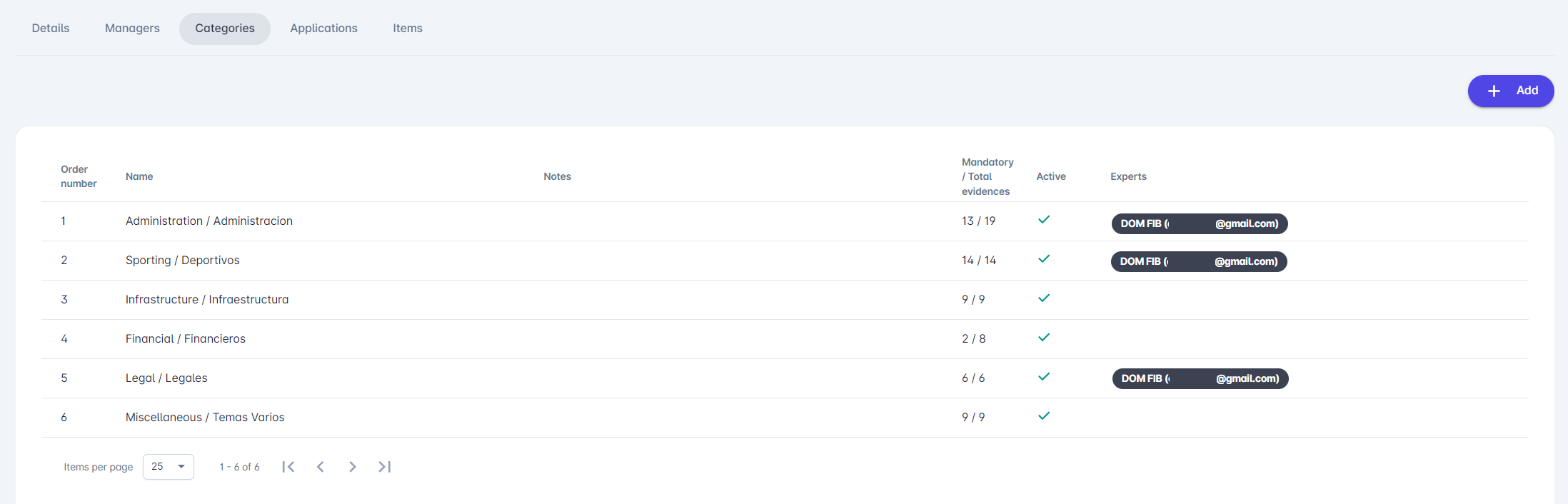Click the Add button
The image size is (1568, 504).
pos(1510,91)
